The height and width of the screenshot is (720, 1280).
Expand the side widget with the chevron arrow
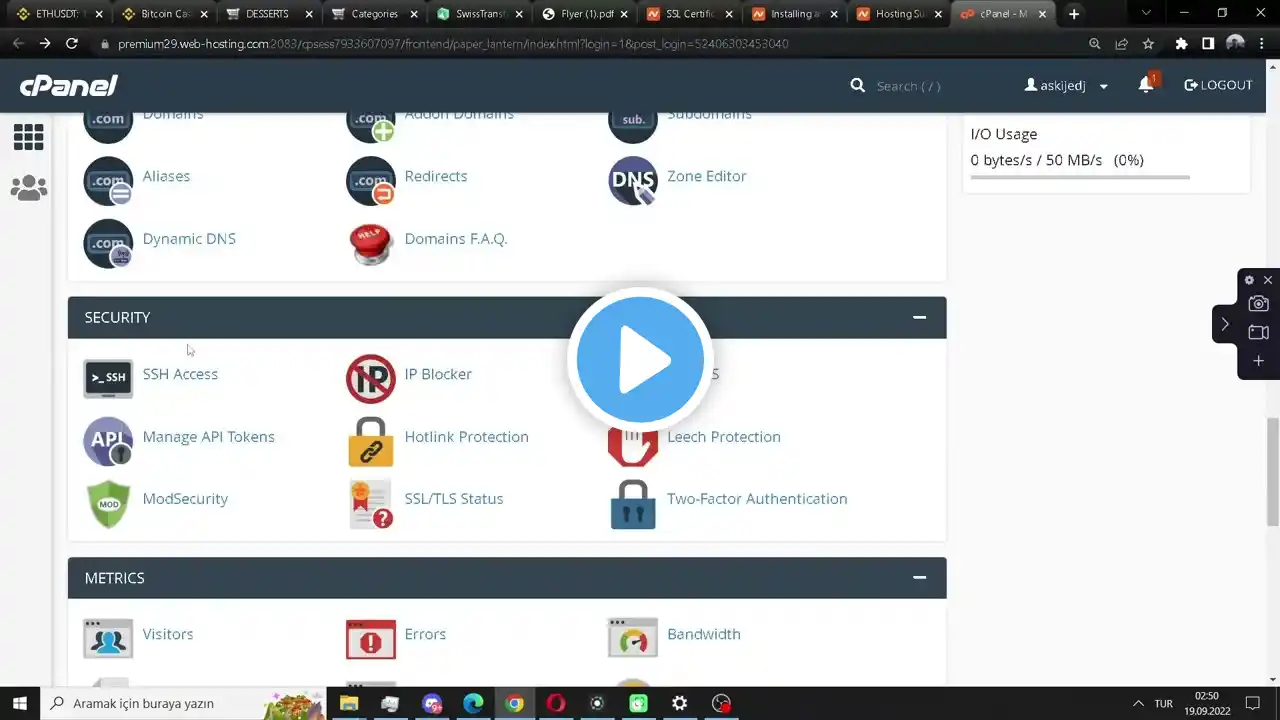(x=1225, y=324)
